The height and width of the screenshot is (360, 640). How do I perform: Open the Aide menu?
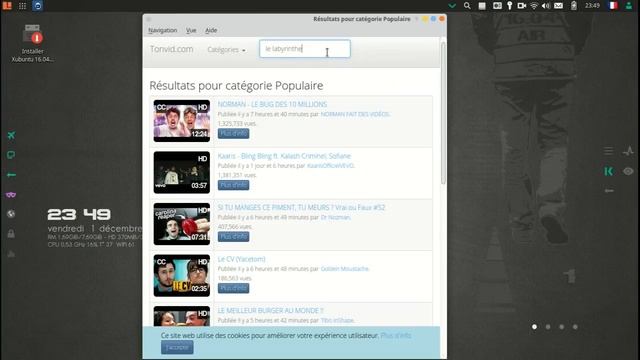(211, 30)
